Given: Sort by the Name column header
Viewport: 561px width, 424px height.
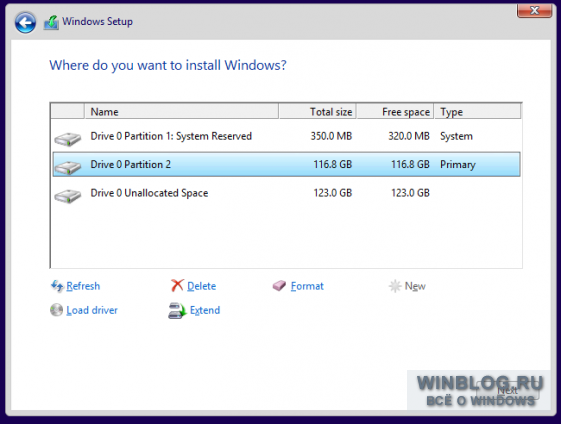Looking at the screenshot, I should click(181, 111).
